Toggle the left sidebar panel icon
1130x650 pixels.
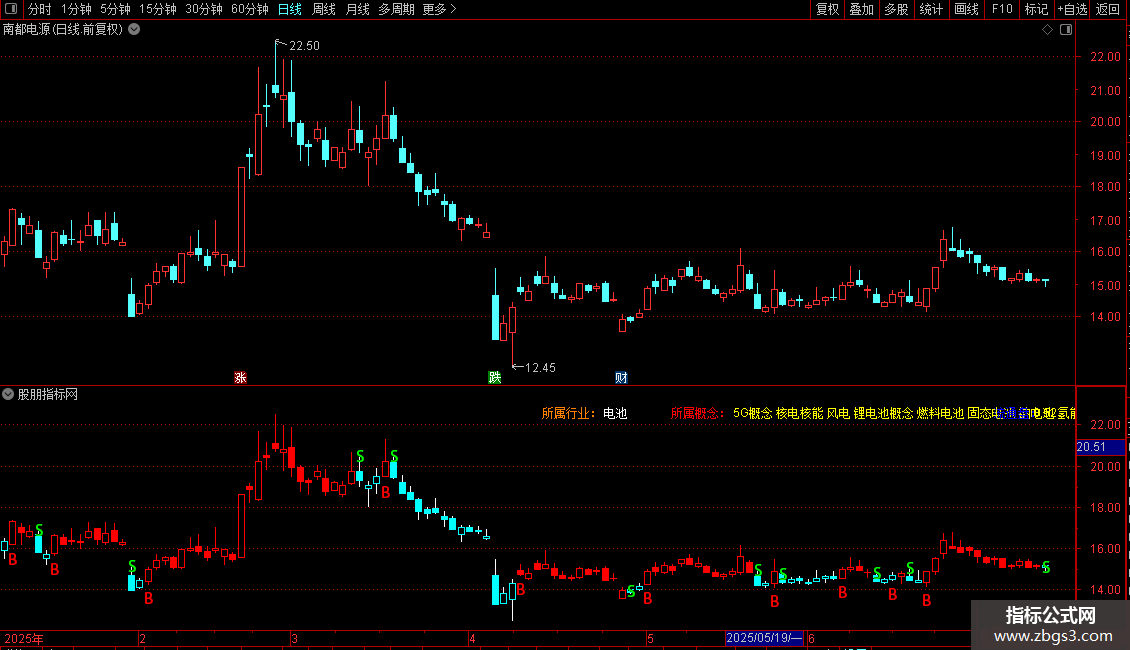(x=11, y=9)
